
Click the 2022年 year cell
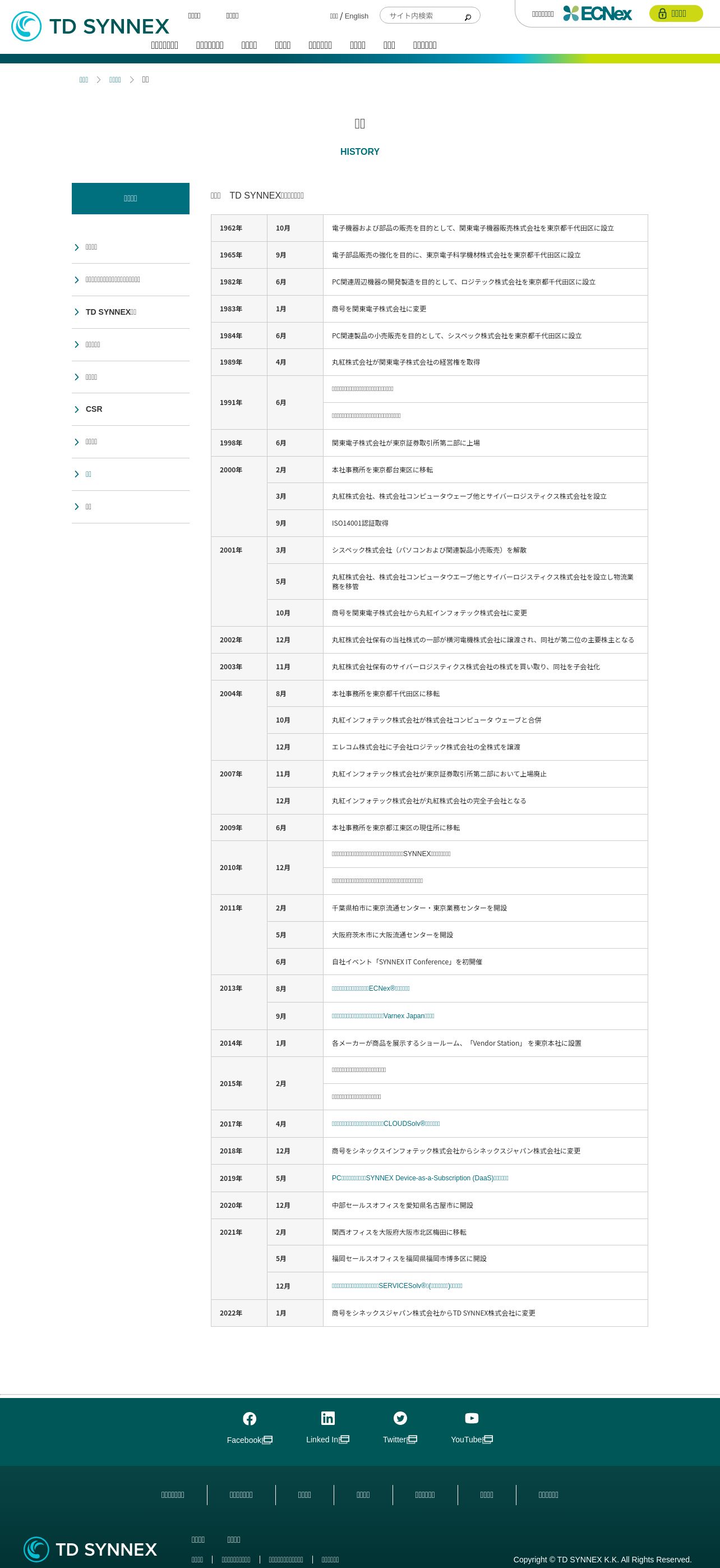tap(238, 1313)
